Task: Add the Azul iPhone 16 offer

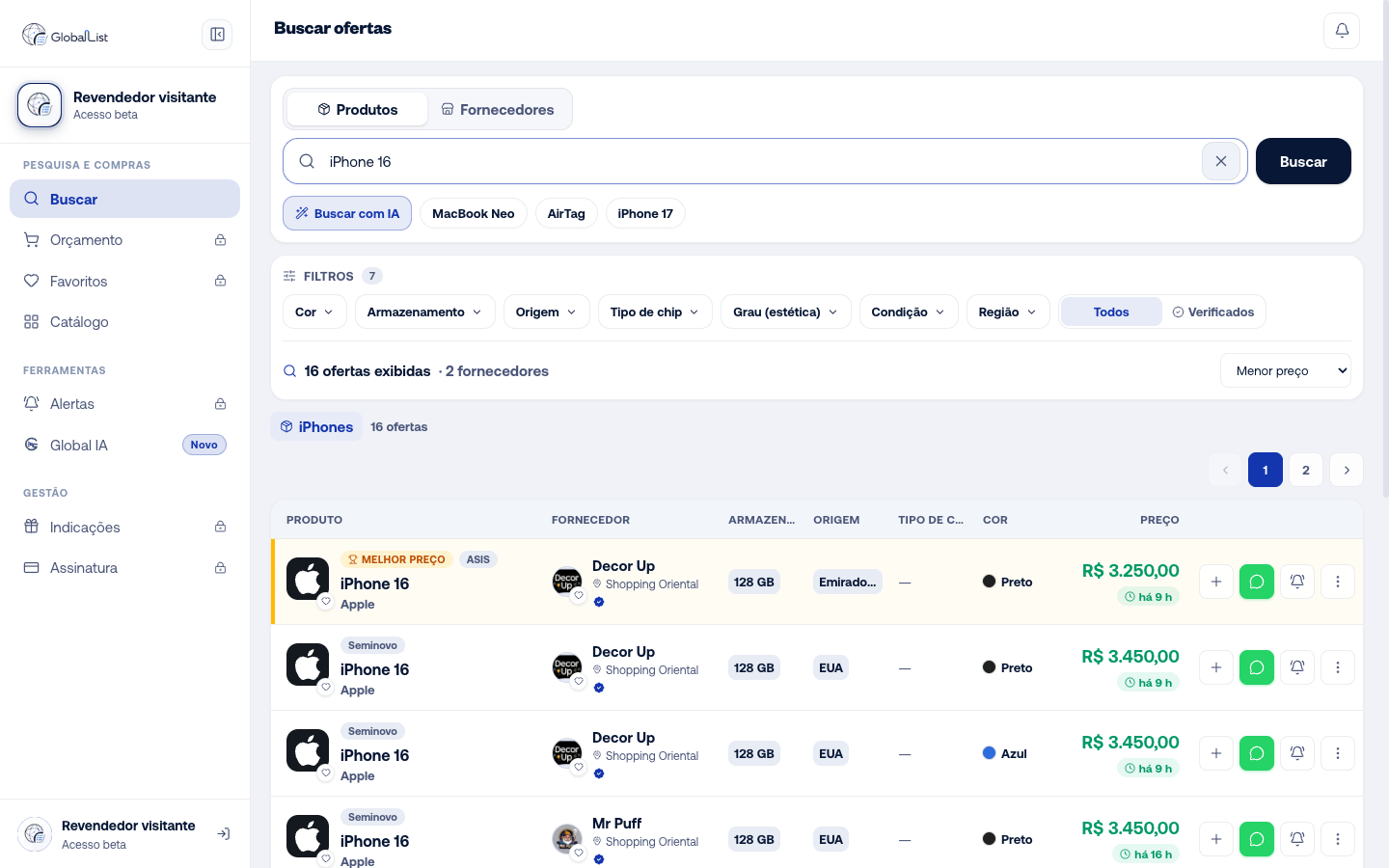Action: tap(1216, 753)
